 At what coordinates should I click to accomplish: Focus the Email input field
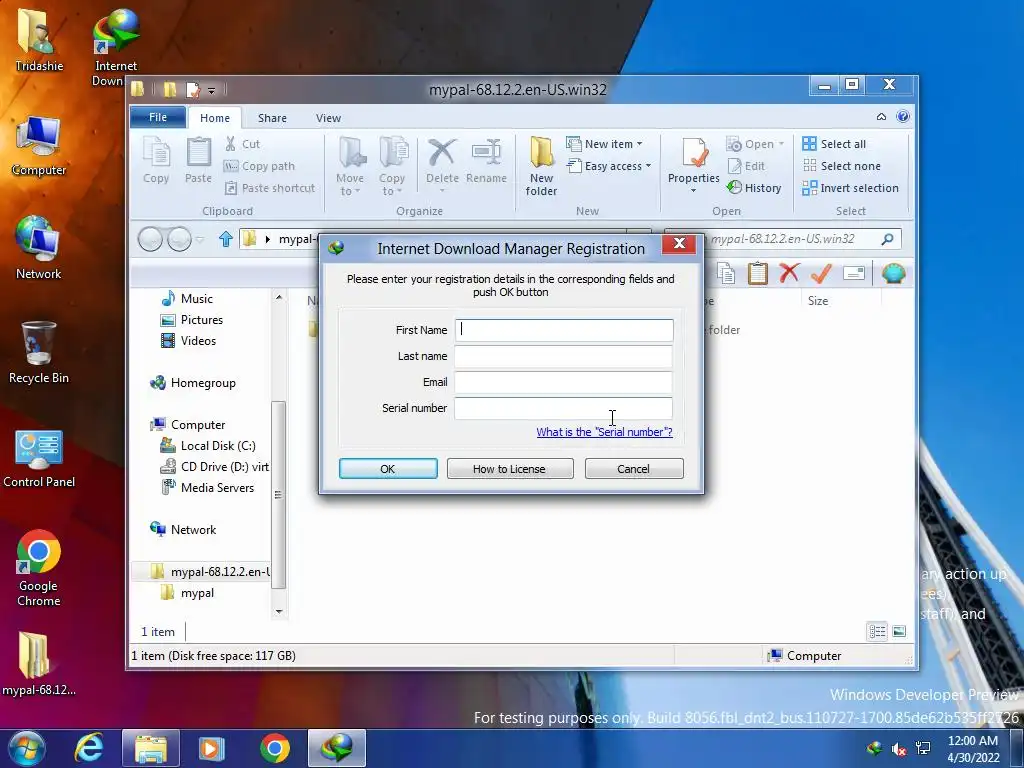[564, 382]
